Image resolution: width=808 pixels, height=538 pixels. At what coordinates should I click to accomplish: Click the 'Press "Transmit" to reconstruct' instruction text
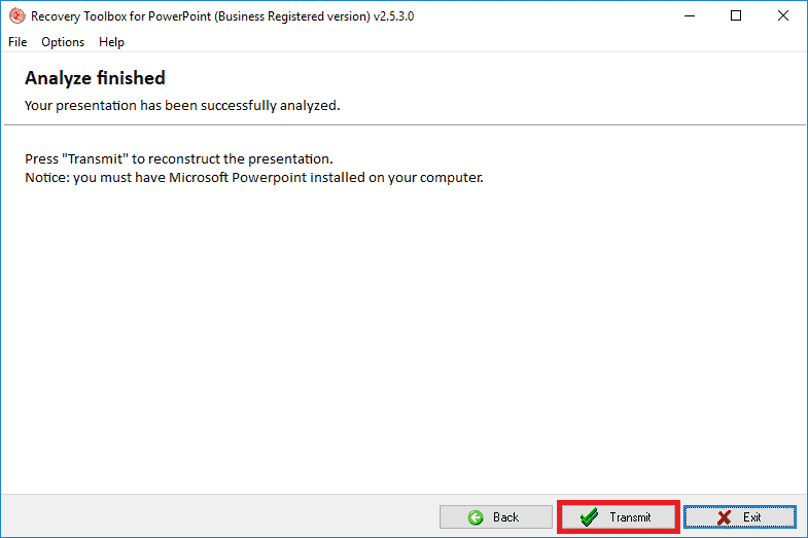pos(179,159)
